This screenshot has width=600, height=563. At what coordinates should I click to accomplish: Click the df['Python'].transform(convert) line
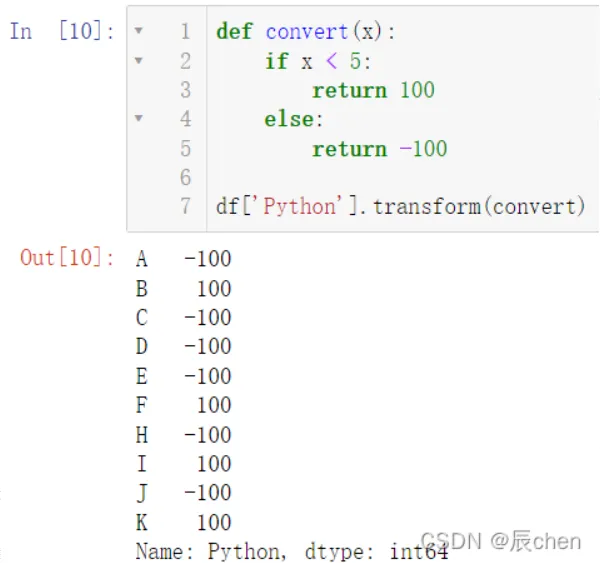[401, 206]
